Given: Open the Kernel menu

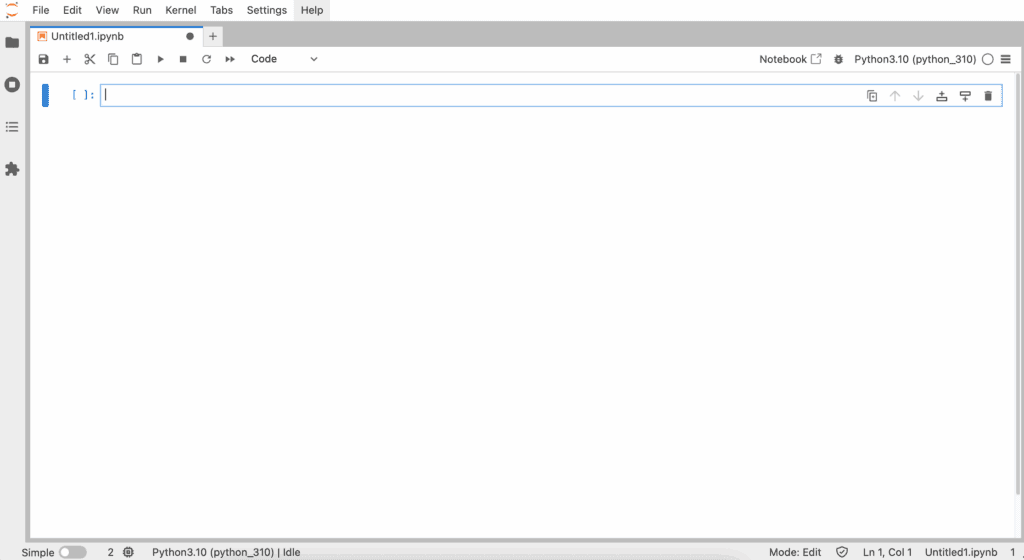Looking at the screenshot, I should (x=180, y=10).
